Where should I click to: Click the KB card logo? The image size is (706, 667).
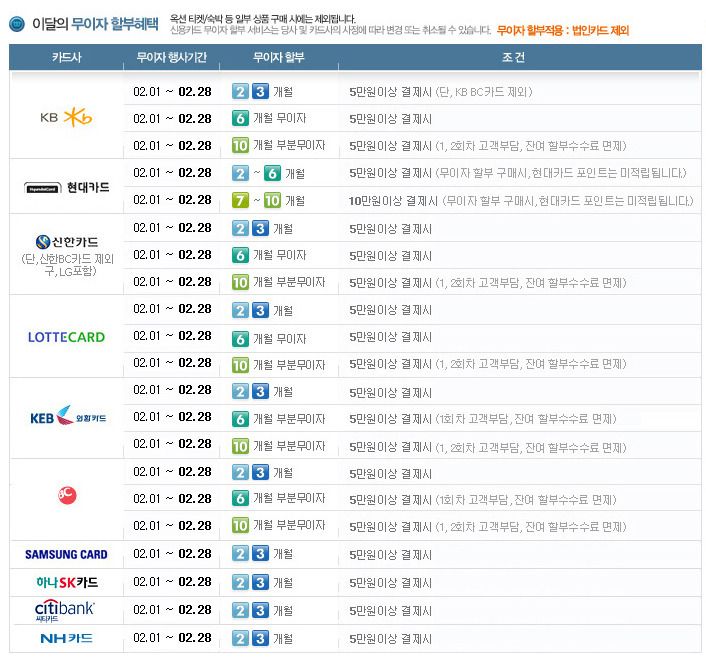pyautogui.click(x=66, y=118)
